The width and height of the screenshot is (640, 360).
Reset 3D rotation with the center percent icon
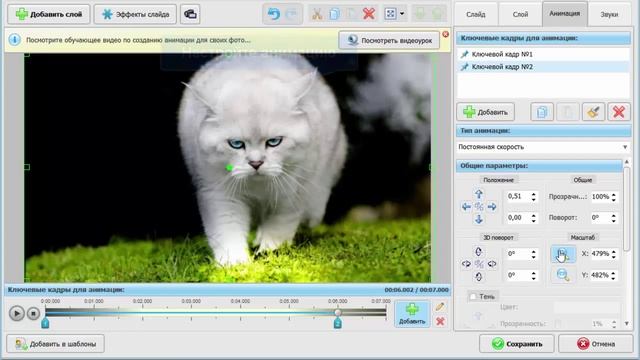point(479,264)
